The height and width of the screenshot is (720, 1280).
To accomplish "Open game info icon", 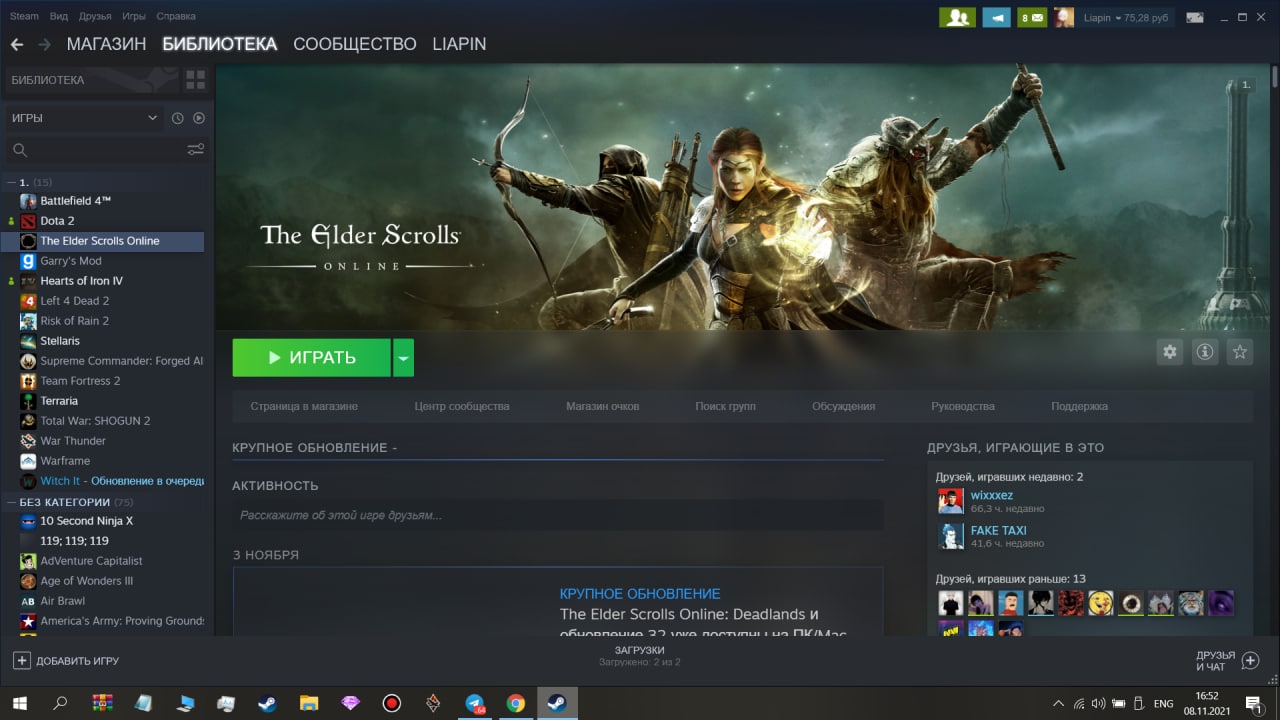I will click(1205, 352).
